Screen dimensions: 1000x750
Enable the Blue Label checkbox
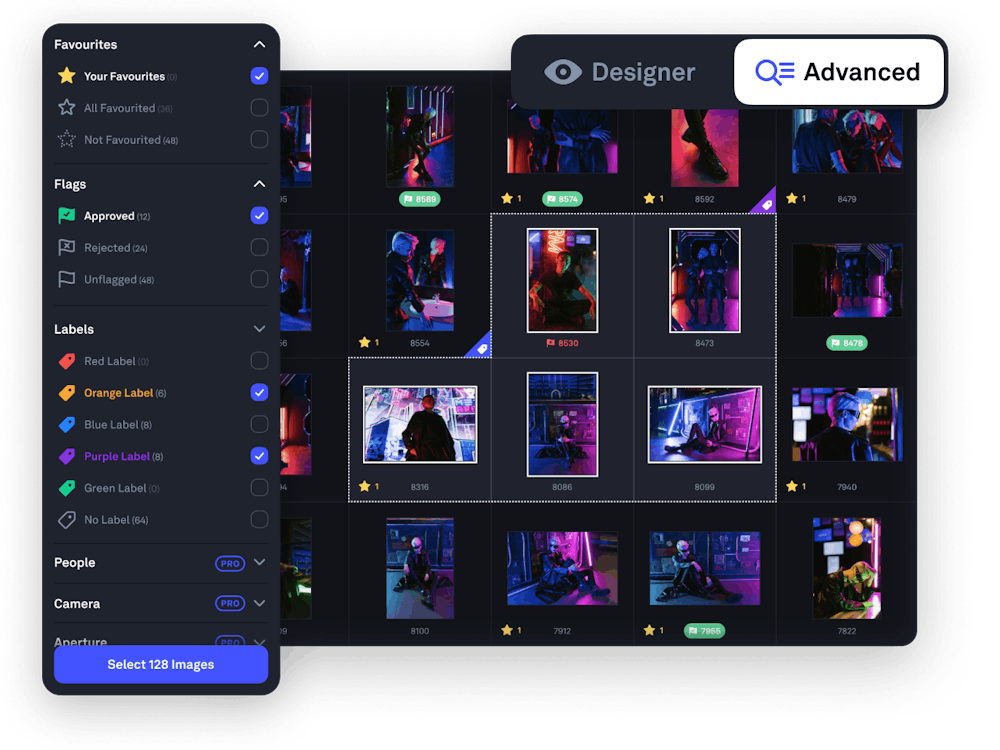point(259,424)
